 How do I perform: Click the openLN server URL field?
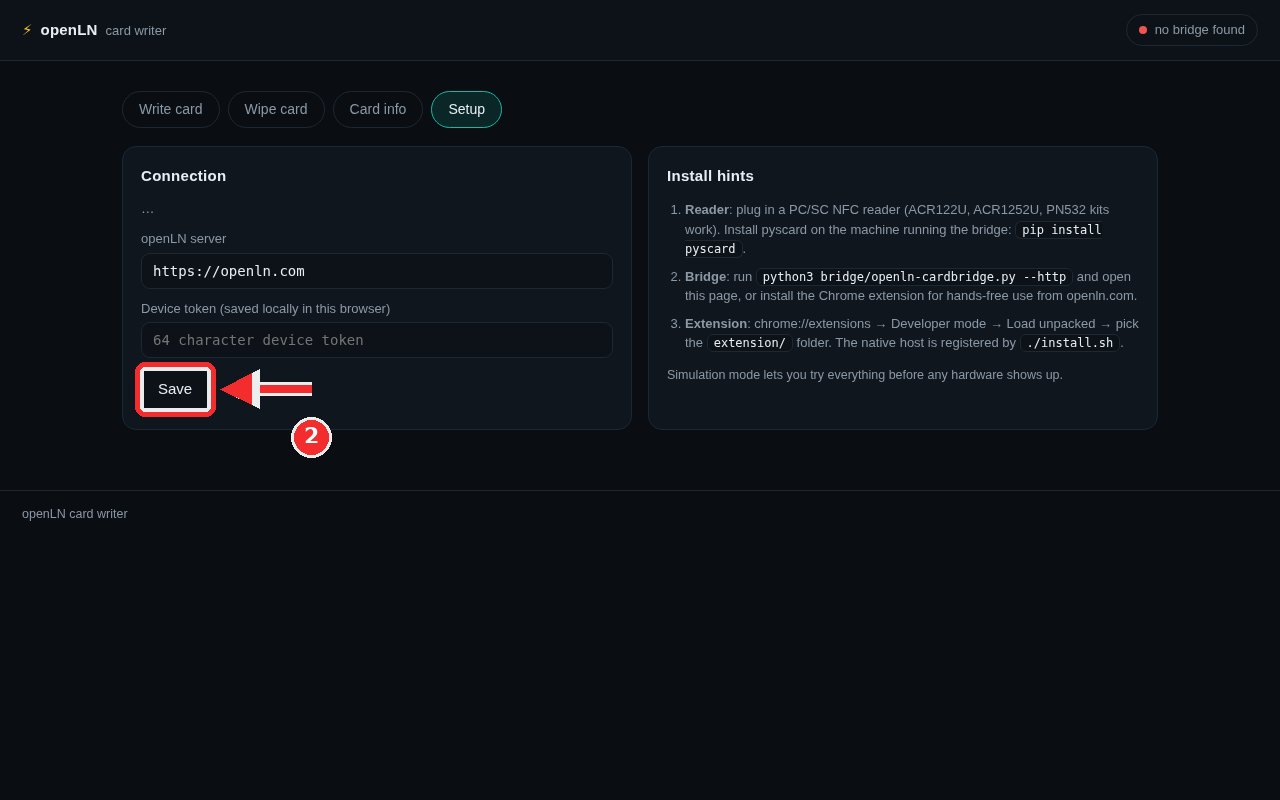[x=377, y=271]
